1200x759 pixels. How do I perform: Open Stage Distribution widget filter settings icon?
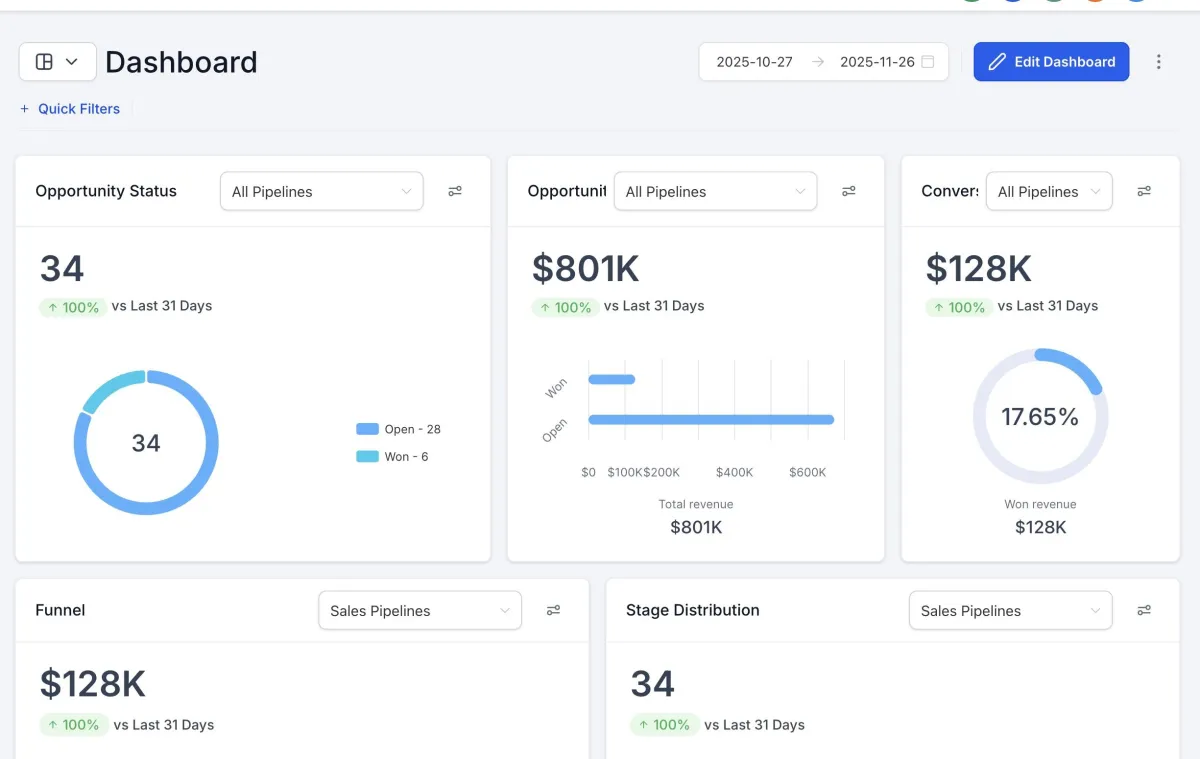click(x=1145, y=610)
